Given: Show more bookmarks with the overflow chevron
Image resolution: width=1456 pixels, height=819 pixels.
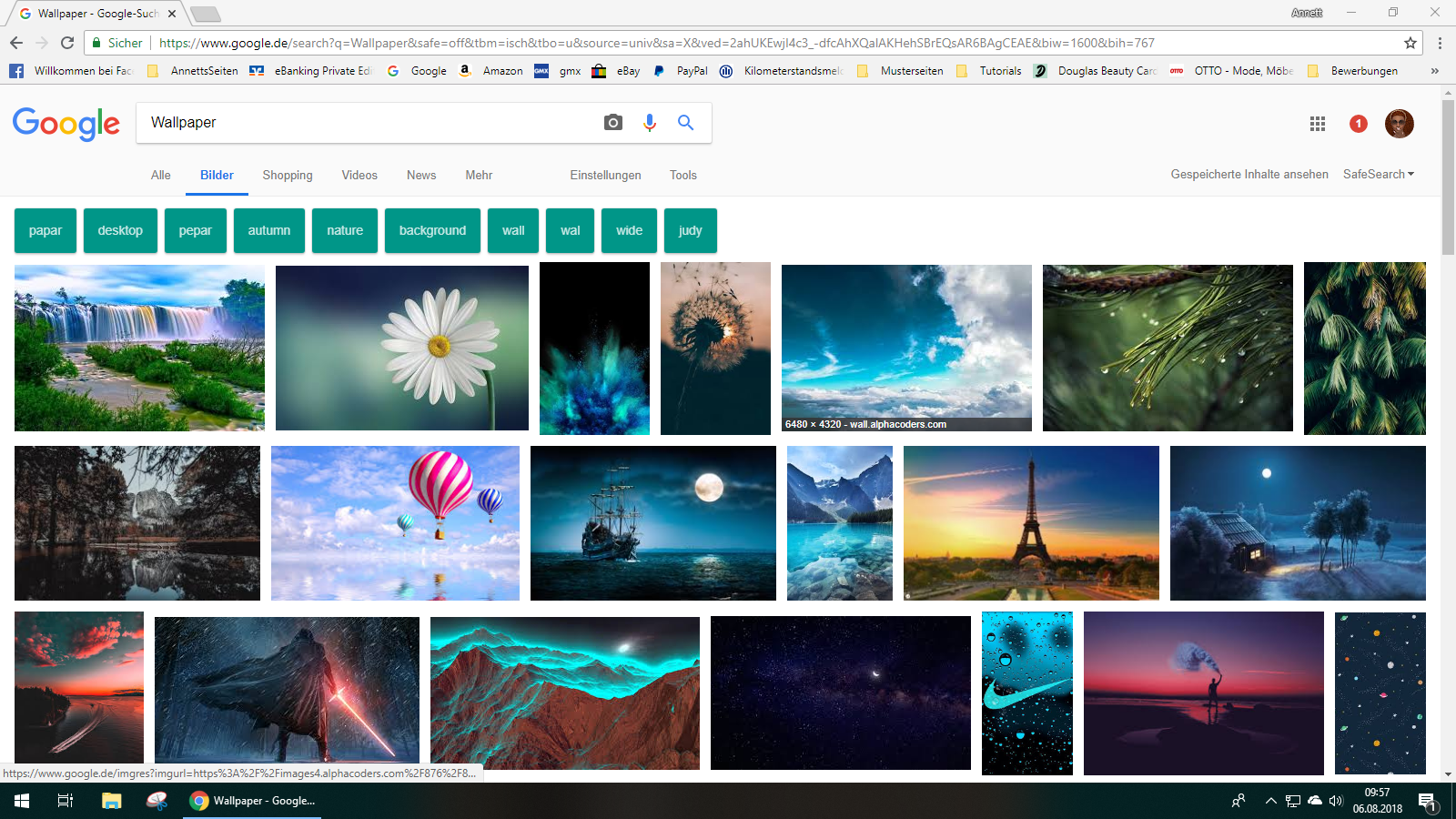Looking at the screenshot, I should click(1435, 71).
